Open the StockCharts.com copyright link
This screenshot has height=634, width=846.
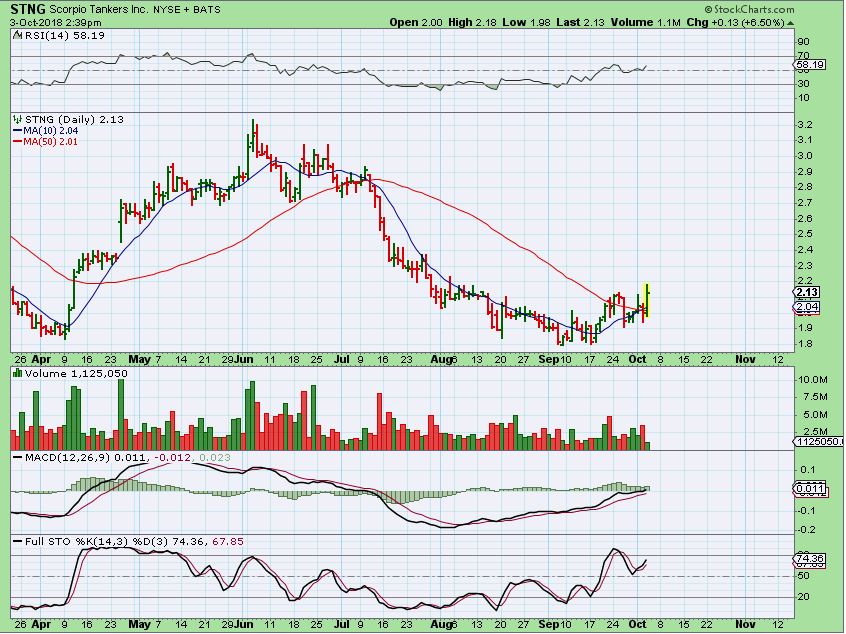click(749, 9)
